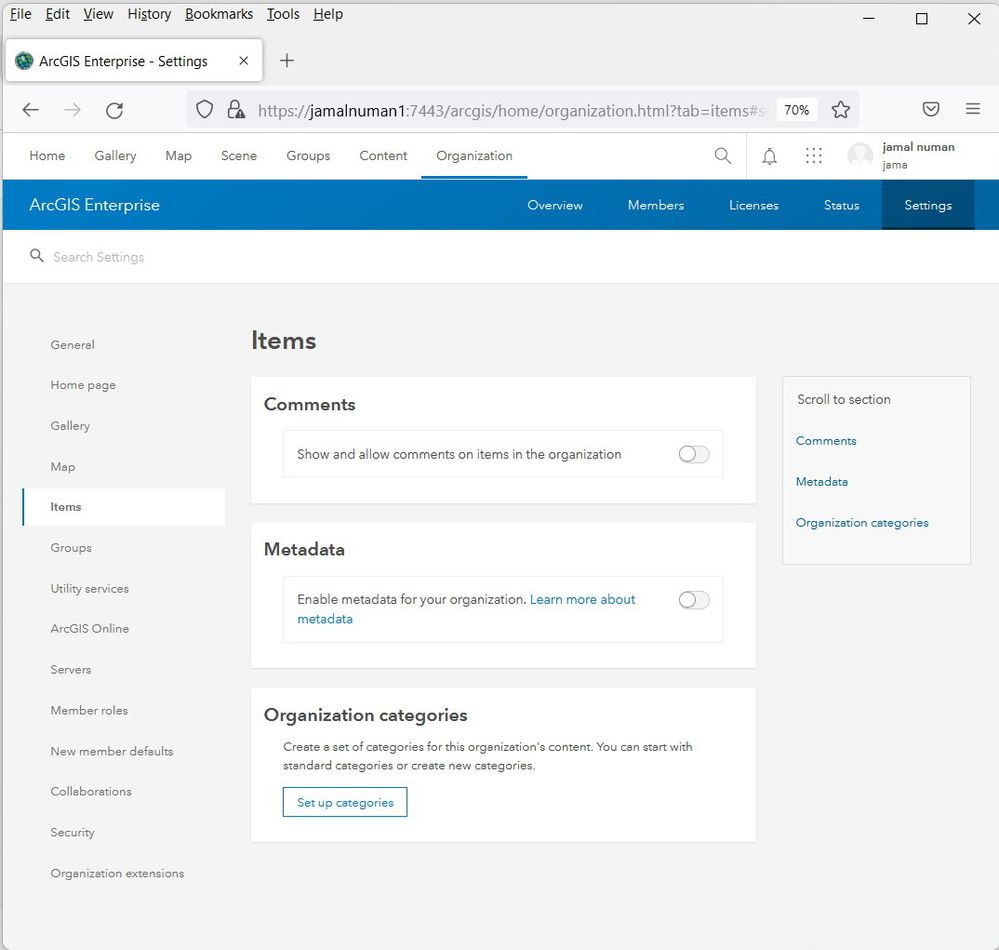Open Servers settings in sidebar
The height and width of the screenshot is (950, 999).
coord(71,670)
